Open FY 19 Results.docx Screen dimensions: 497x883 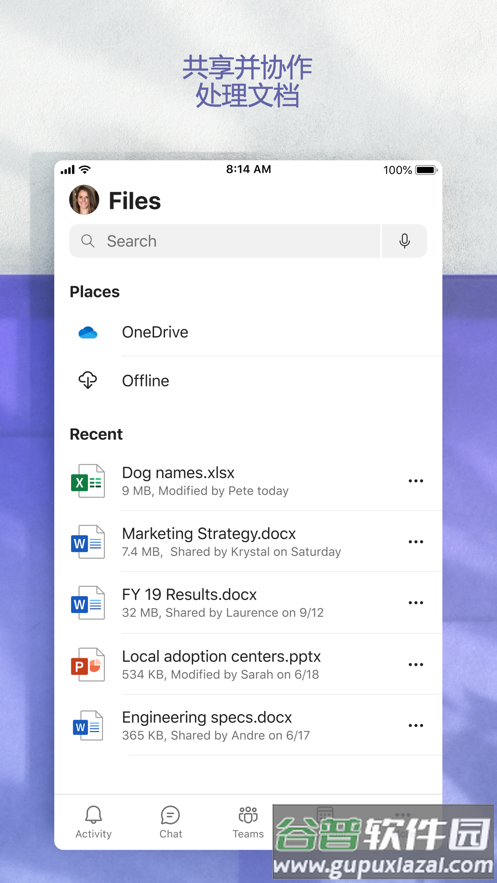pyautogui.click(x=248, y=603)
